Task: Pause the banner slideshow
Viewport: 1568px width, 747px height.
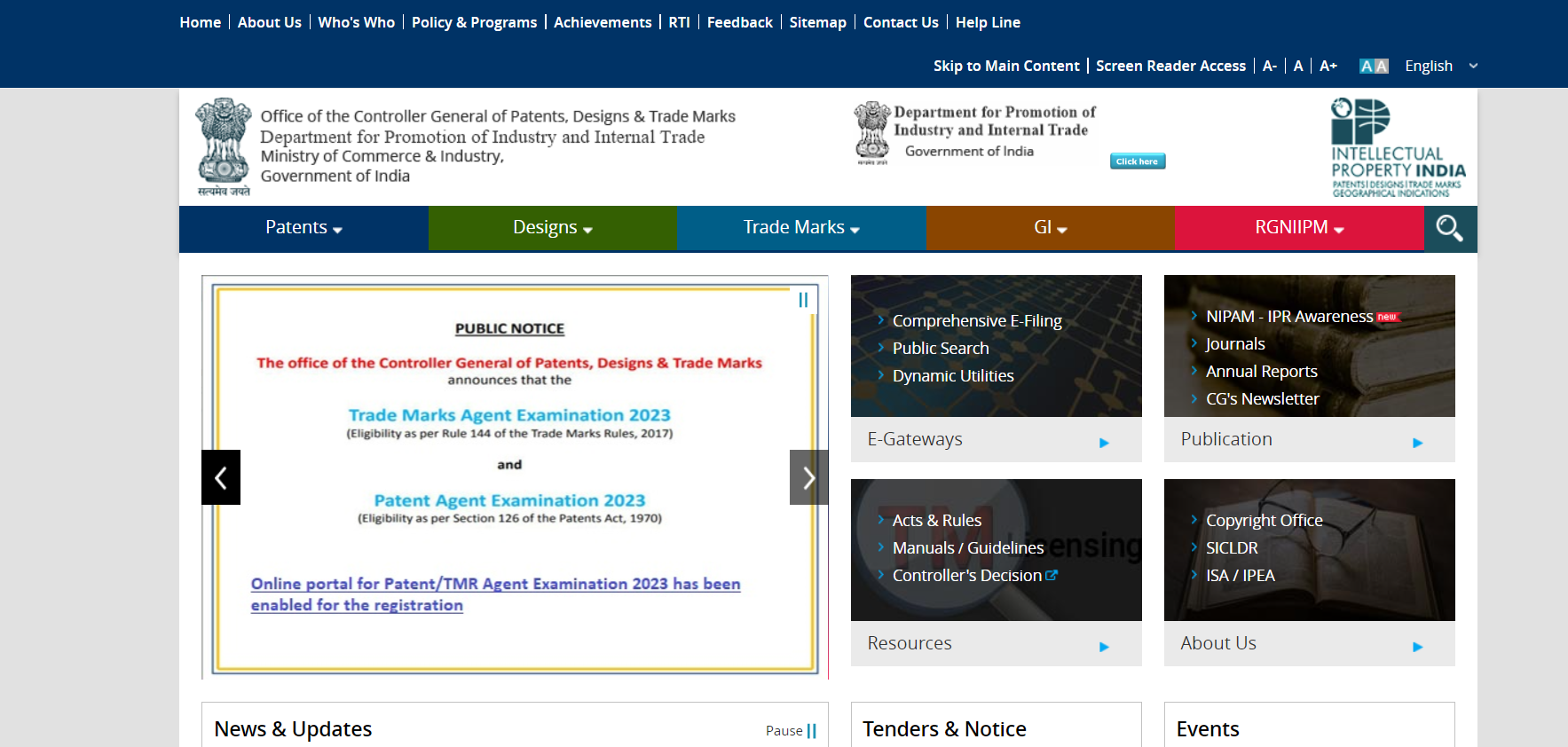Action: pos(803,300)
